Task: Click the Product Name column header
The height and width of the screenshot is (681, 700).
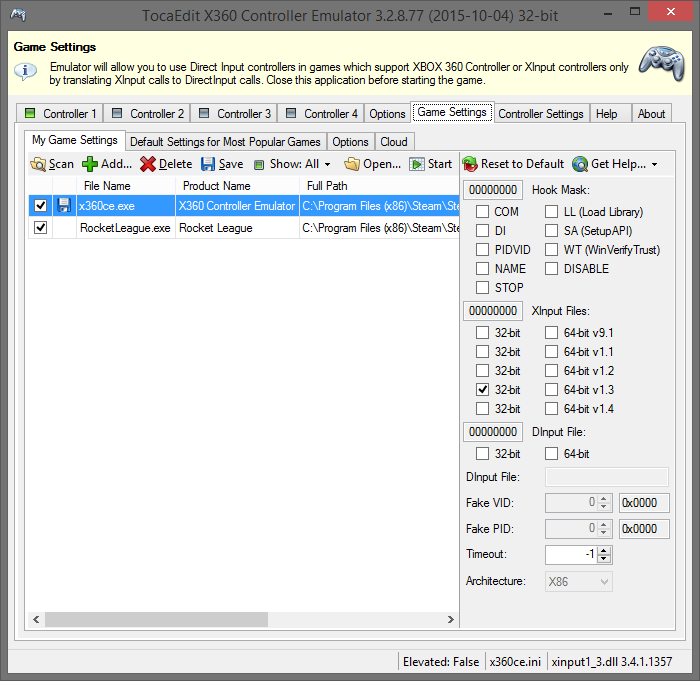Action: [238, 186]
